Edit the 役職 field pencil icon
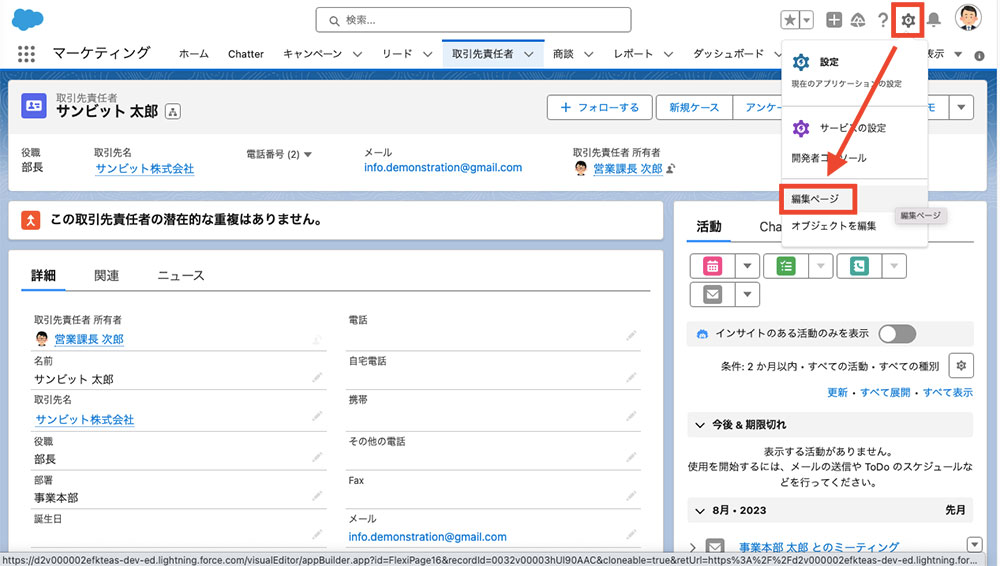Viewport: 1000px width, 566px height. (x=316, y=458)
